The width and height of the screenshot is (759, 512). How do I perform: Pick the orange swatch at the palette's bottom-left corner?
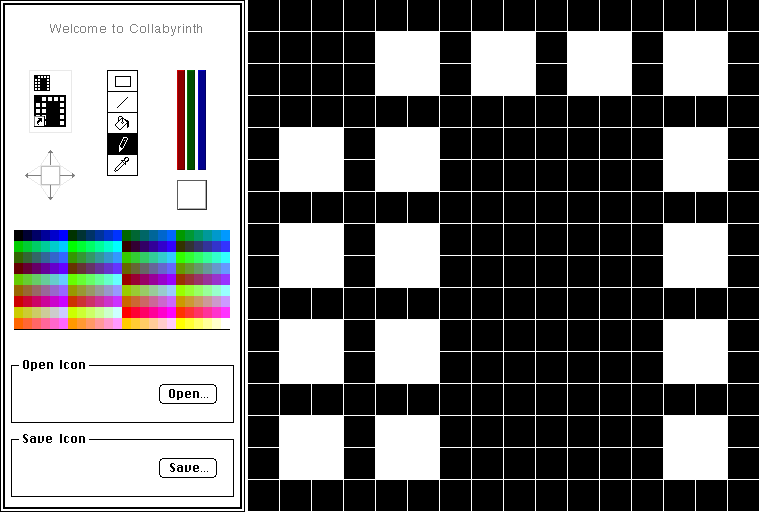pyautogui.click(x=18, y=324)
